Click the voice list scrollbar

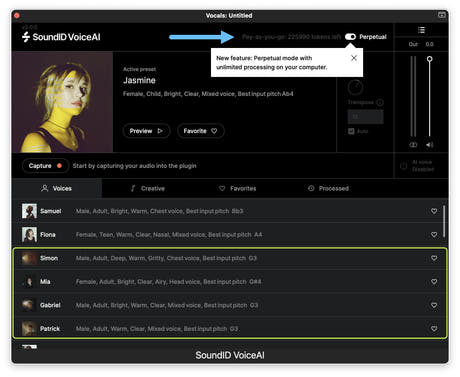(x=444, y=221)
